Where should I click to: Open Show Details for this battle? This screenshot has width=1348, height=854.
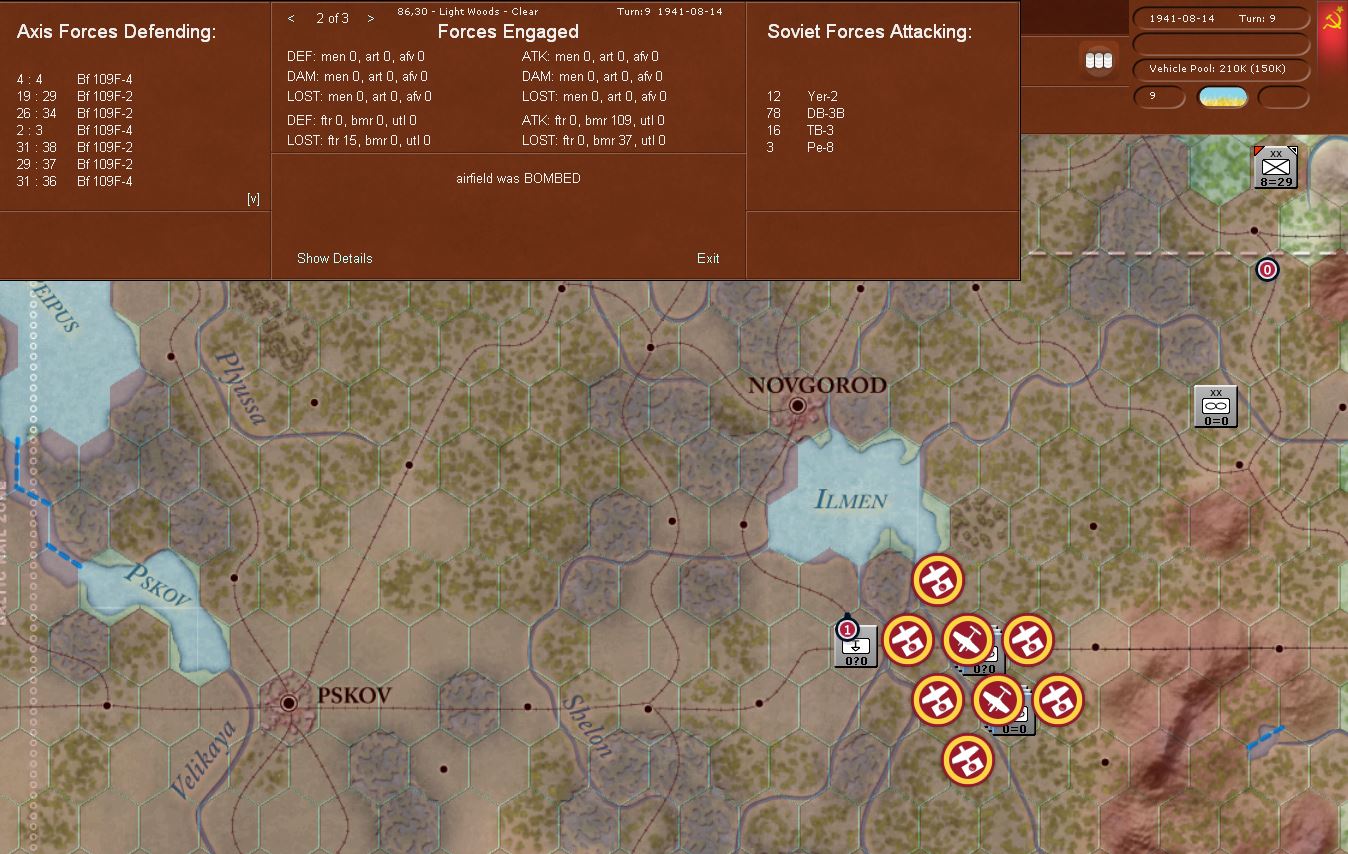click(x=335, y=258)
